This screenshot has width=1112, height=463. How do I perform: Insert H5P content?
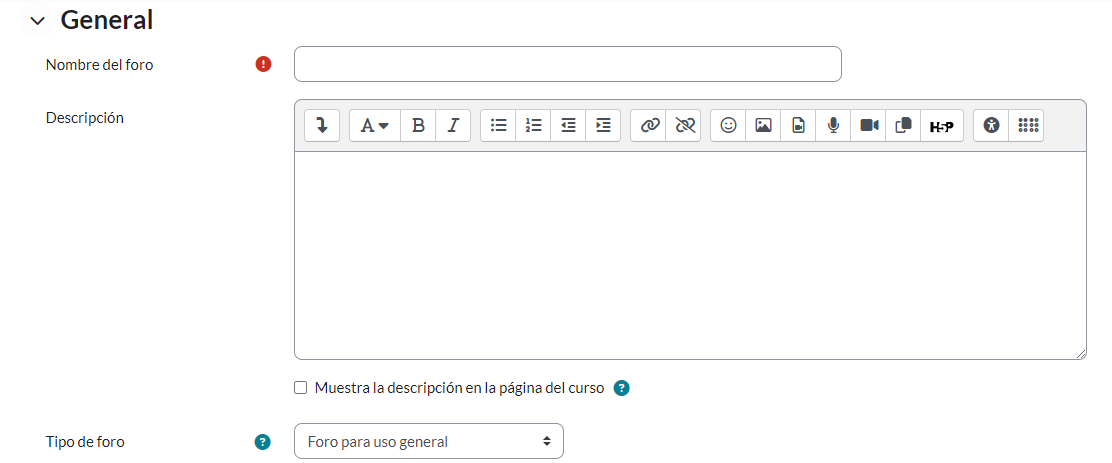(x=941, y=125)
